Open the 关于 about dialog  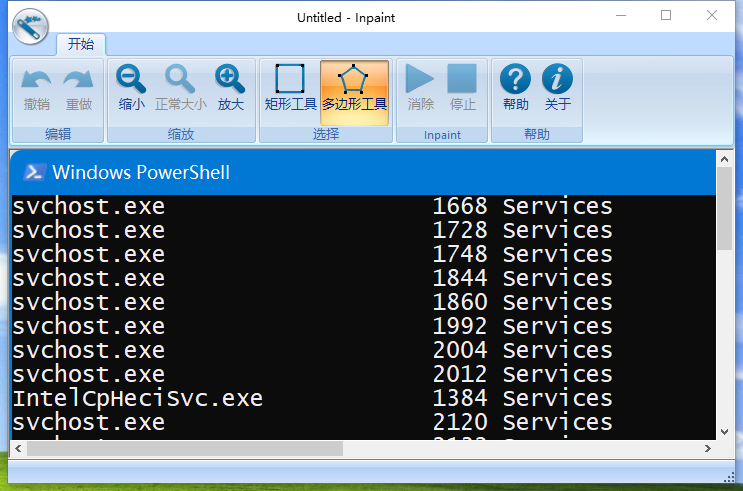pyautogui.click(x=558, y=90)
